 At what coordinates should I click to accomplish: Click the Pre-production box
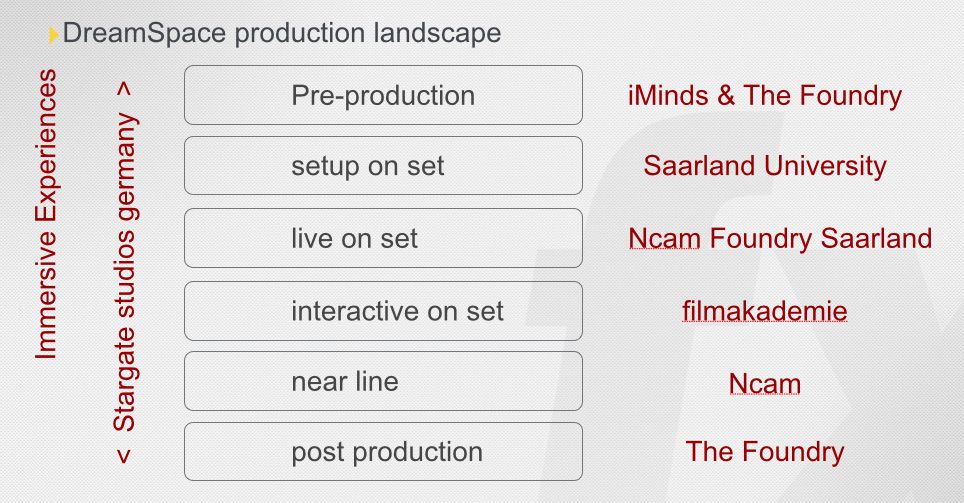(x=383, y=95)
